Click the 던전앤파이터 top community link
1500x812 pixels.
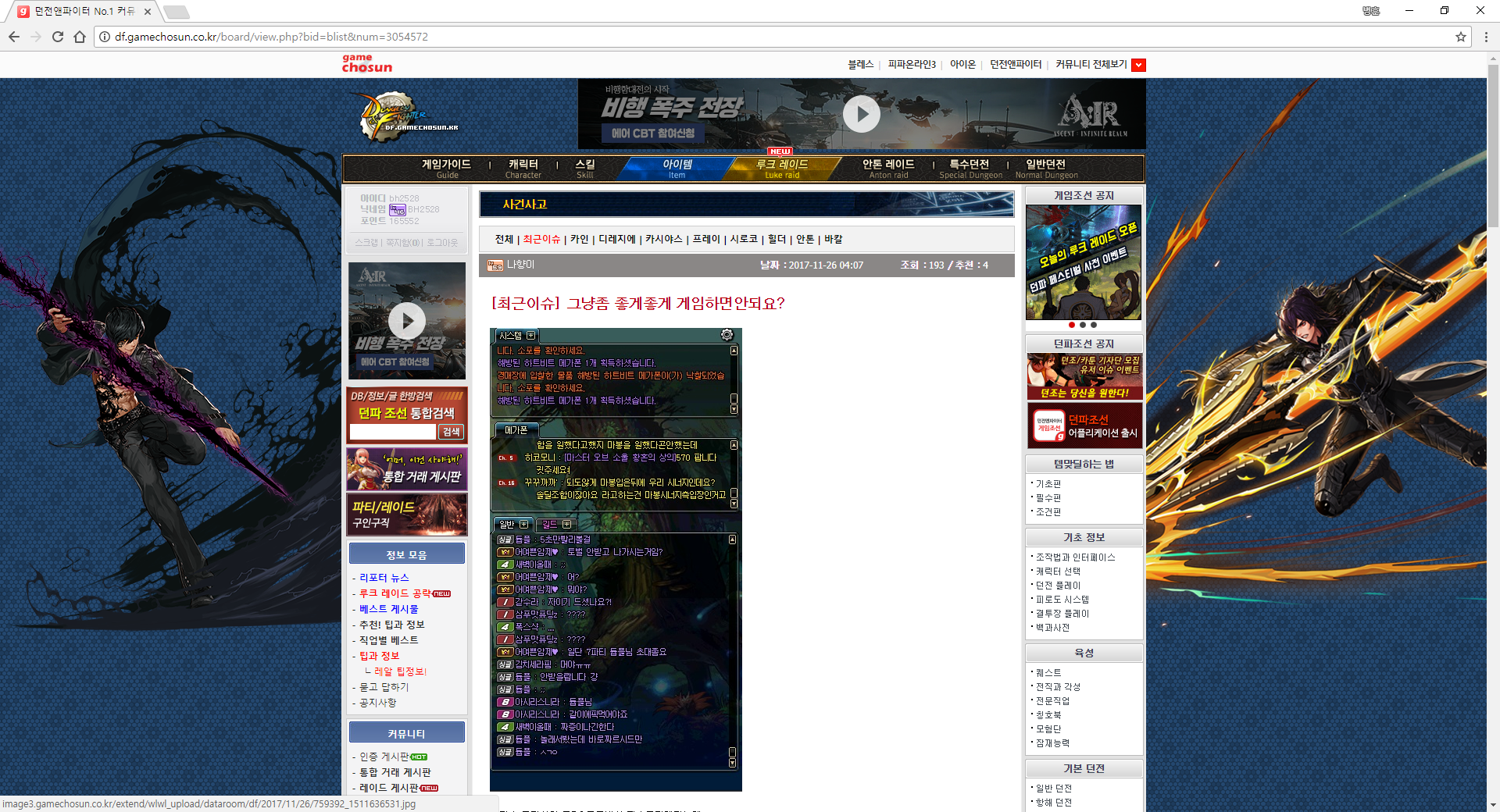[1016, 65]
